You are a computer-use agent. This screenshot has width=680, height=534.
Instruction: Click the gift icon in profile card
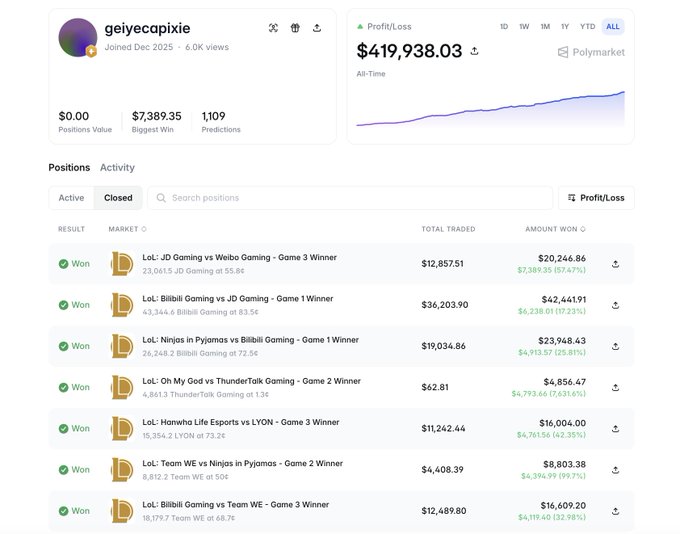tap(295, 28)
